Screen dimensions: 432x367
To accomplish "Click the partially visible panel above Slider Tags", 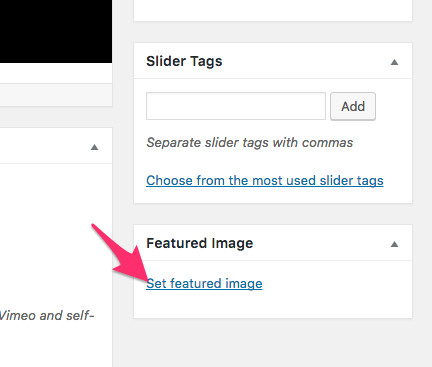I will [273, 11].
